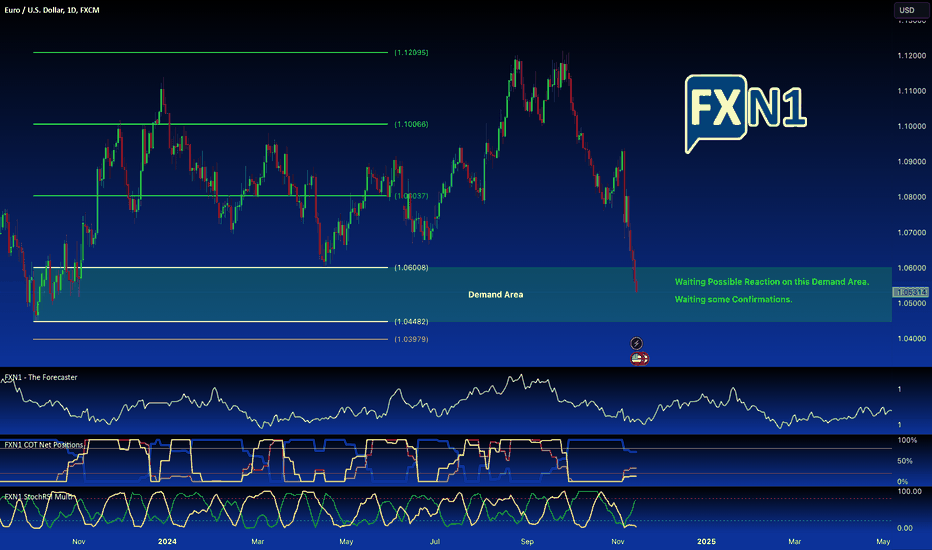932x550 pixels.
Task: Select 'Waiting some Confirmations.' annotation text
Action: (x=733, y=299)
